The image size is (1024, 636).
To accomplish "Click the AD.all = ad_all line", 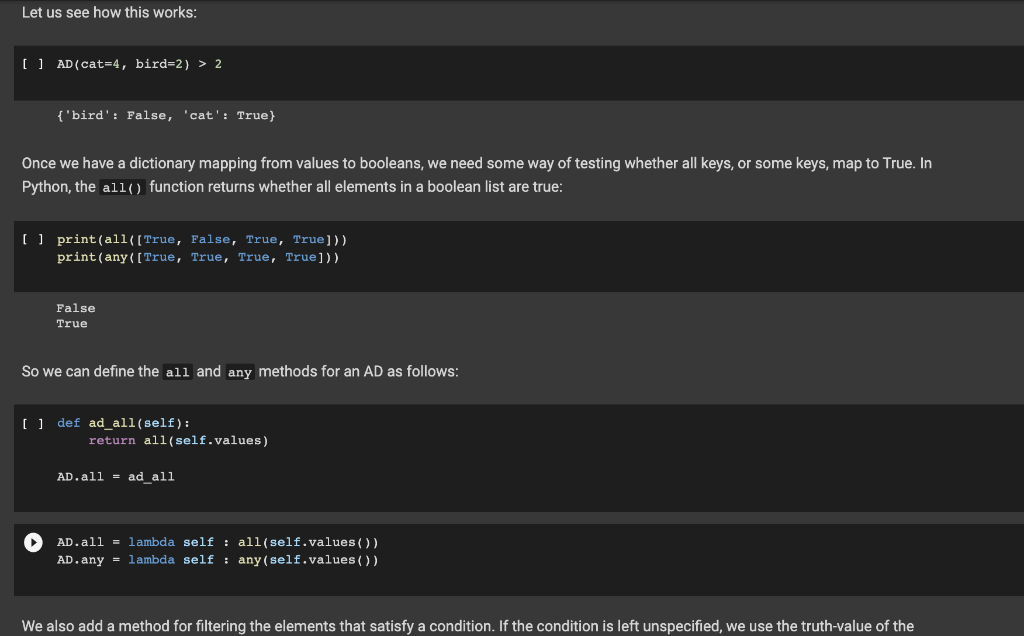I will (116, 477).
